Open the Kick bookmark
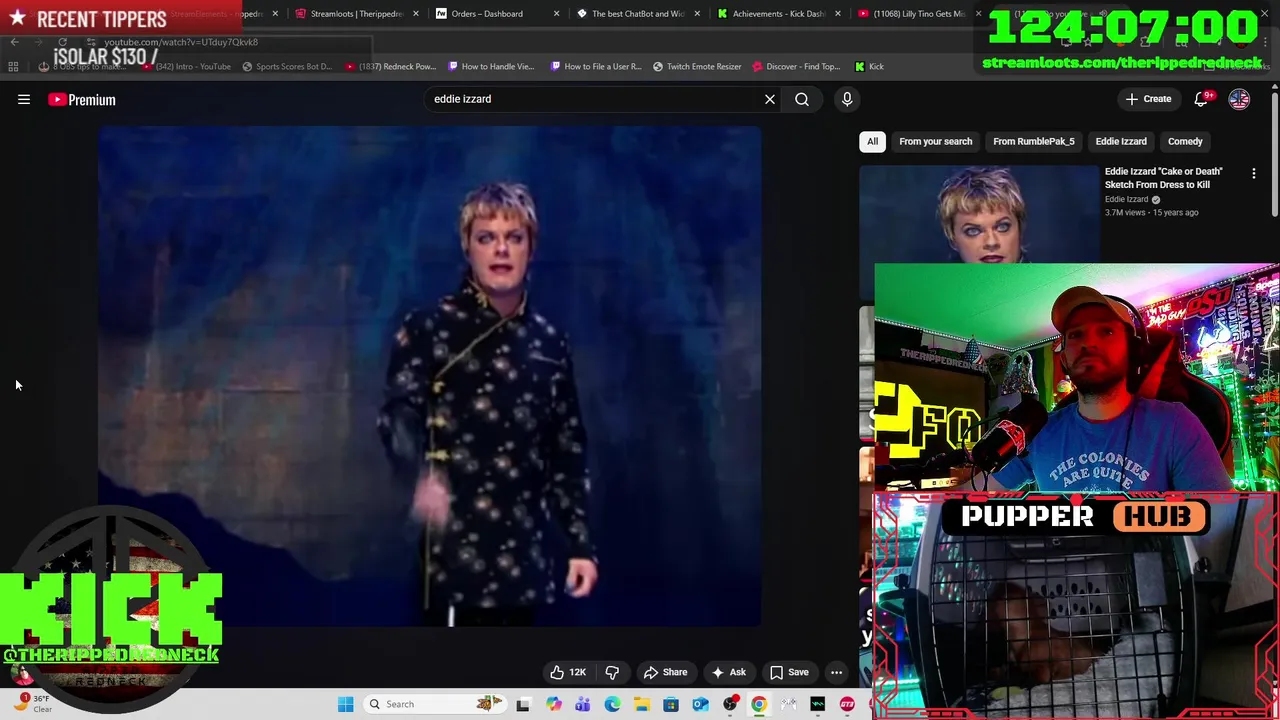Screen dimensions: 1280x720 [x=869, y=67]
